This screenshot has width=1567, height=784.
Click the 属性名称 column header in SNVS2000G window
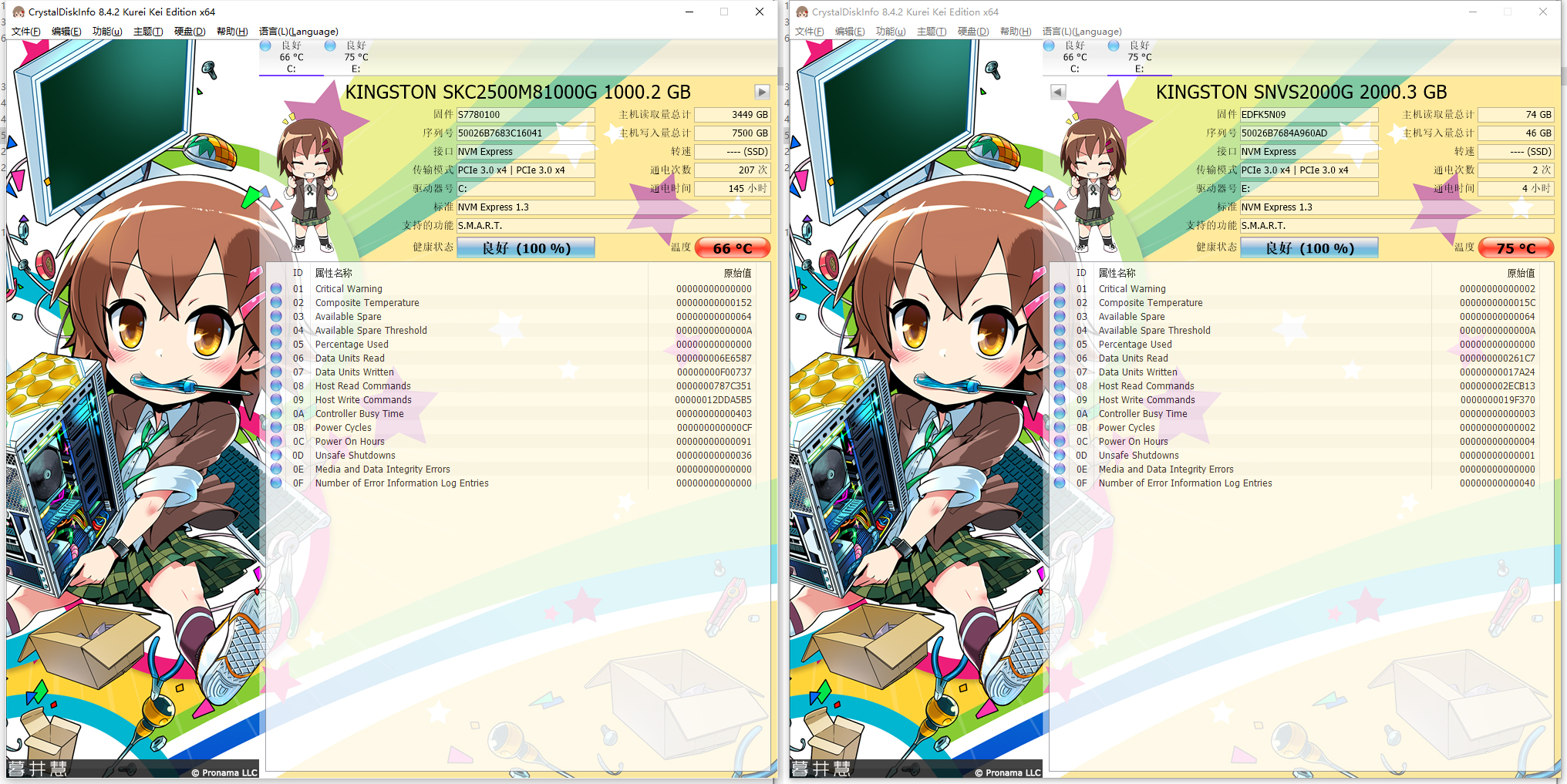1117,273
